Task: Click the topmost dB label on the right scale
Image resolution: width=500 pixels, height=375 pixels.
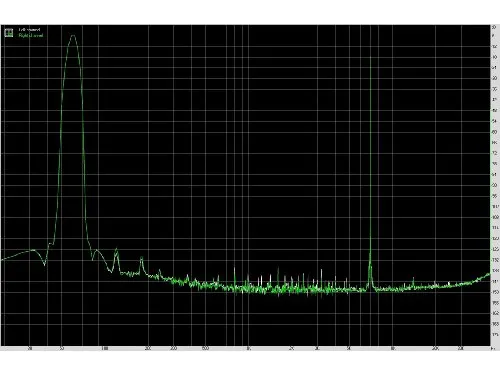Action: tap(494, 27)
